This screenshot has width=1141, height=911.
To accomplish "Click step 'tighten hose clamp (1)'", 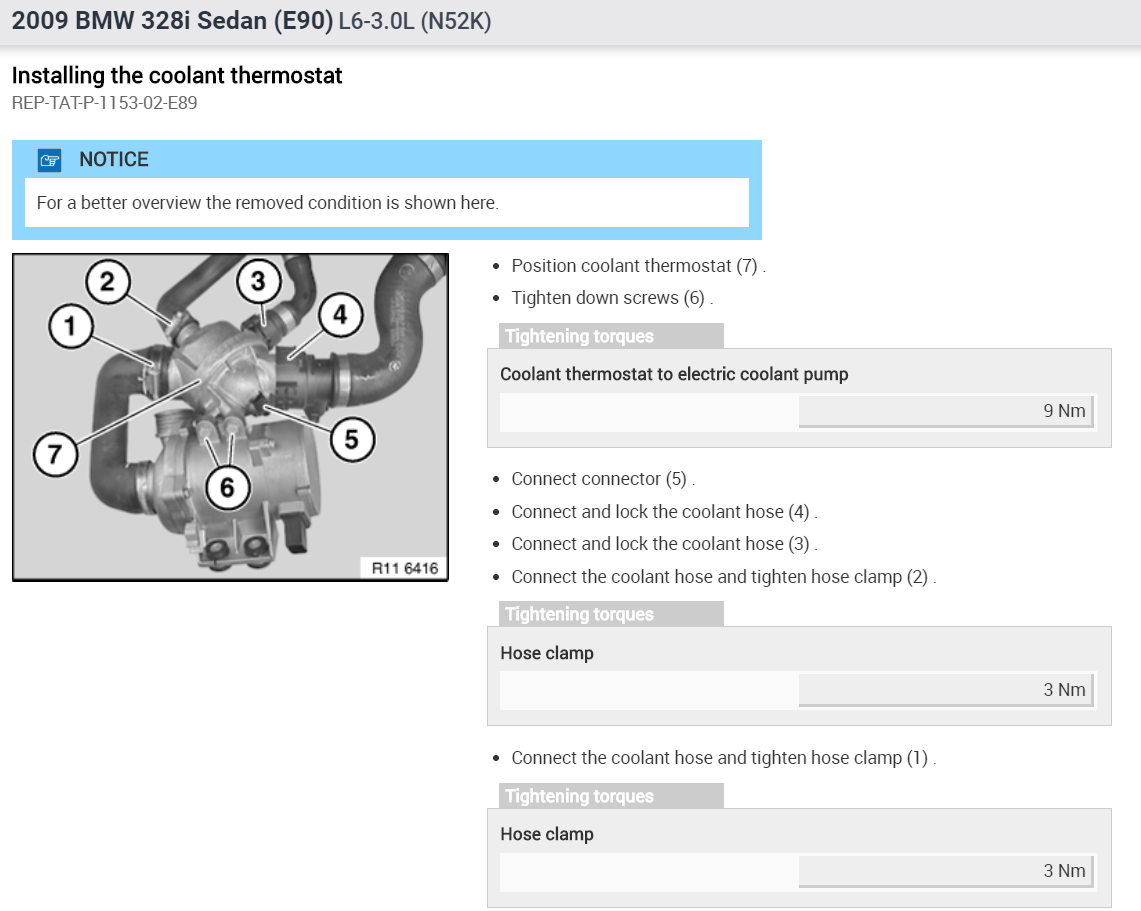I will click(840, 757).
